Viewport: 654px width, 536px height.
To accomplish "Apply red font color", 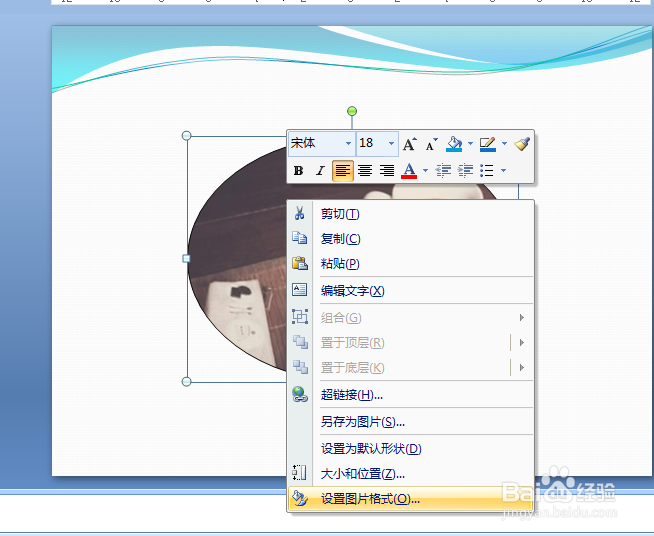I will pyautogui.click(x=409, y=171).
